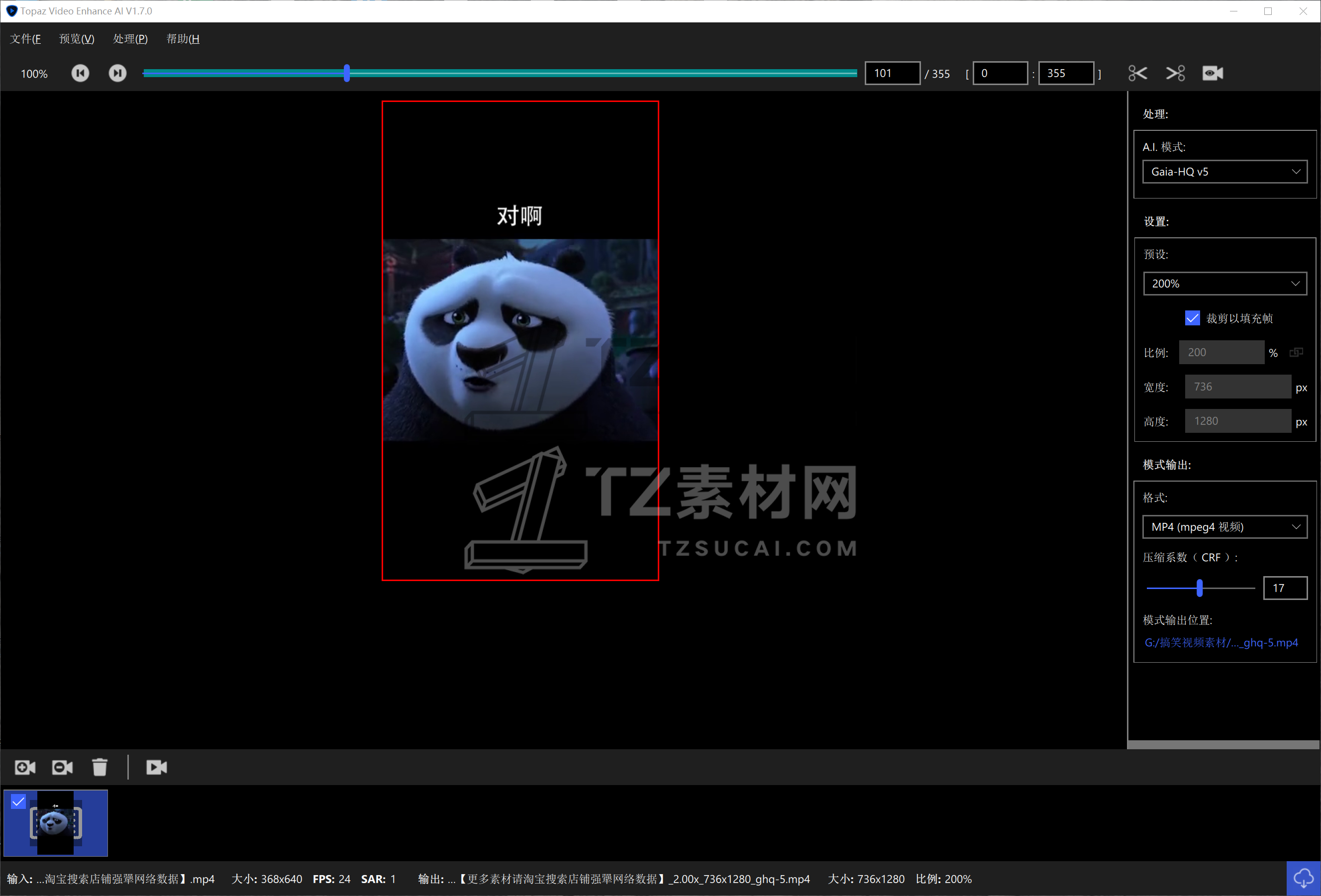Click start processing video icon
Screen dimensions: 1321x896
[x=156, y=768]
